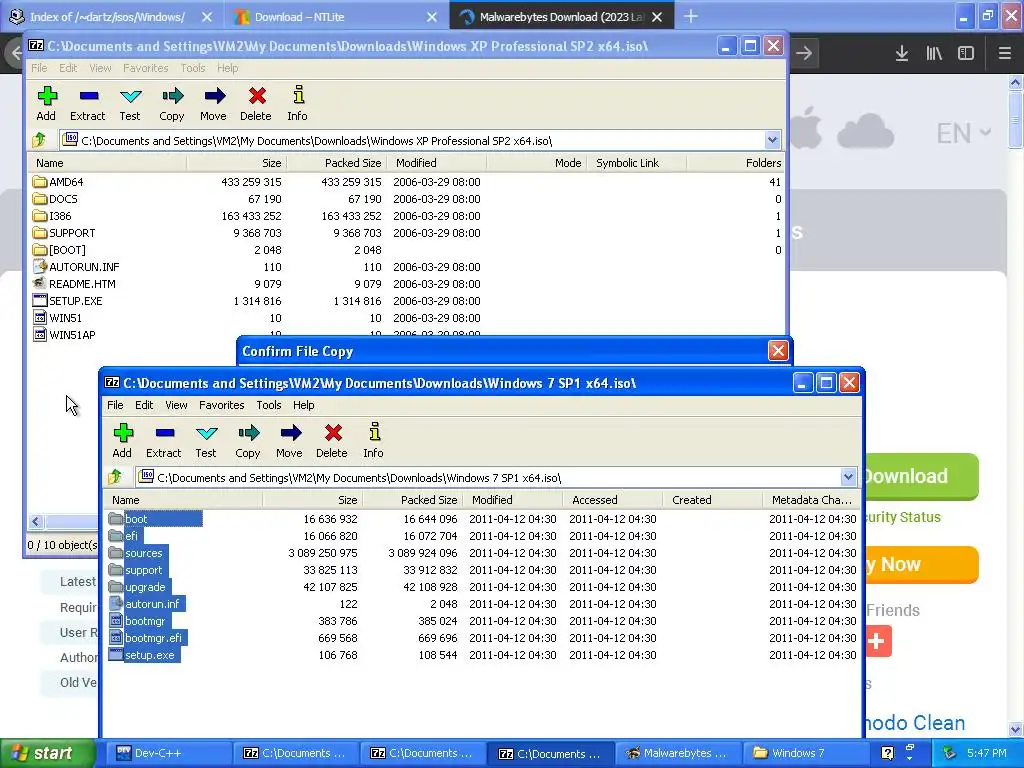1024x768 pixels.
Task: Click Copy icon in Windows XP ISO window
Action: point(172,97)
